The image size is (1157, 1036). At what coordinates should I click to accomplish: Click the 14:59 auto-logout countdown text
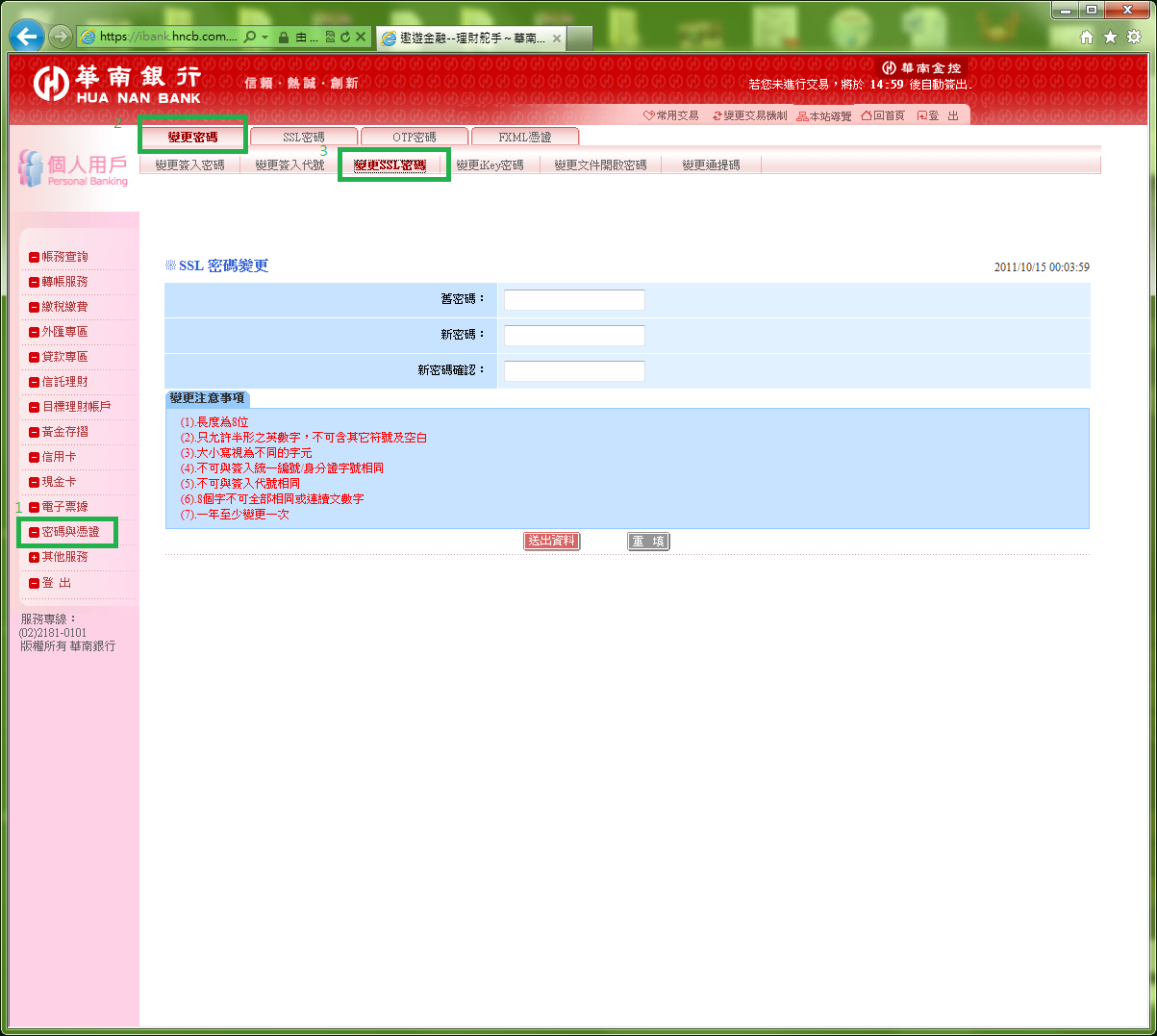pyautogui.click(x=887, y=85)
